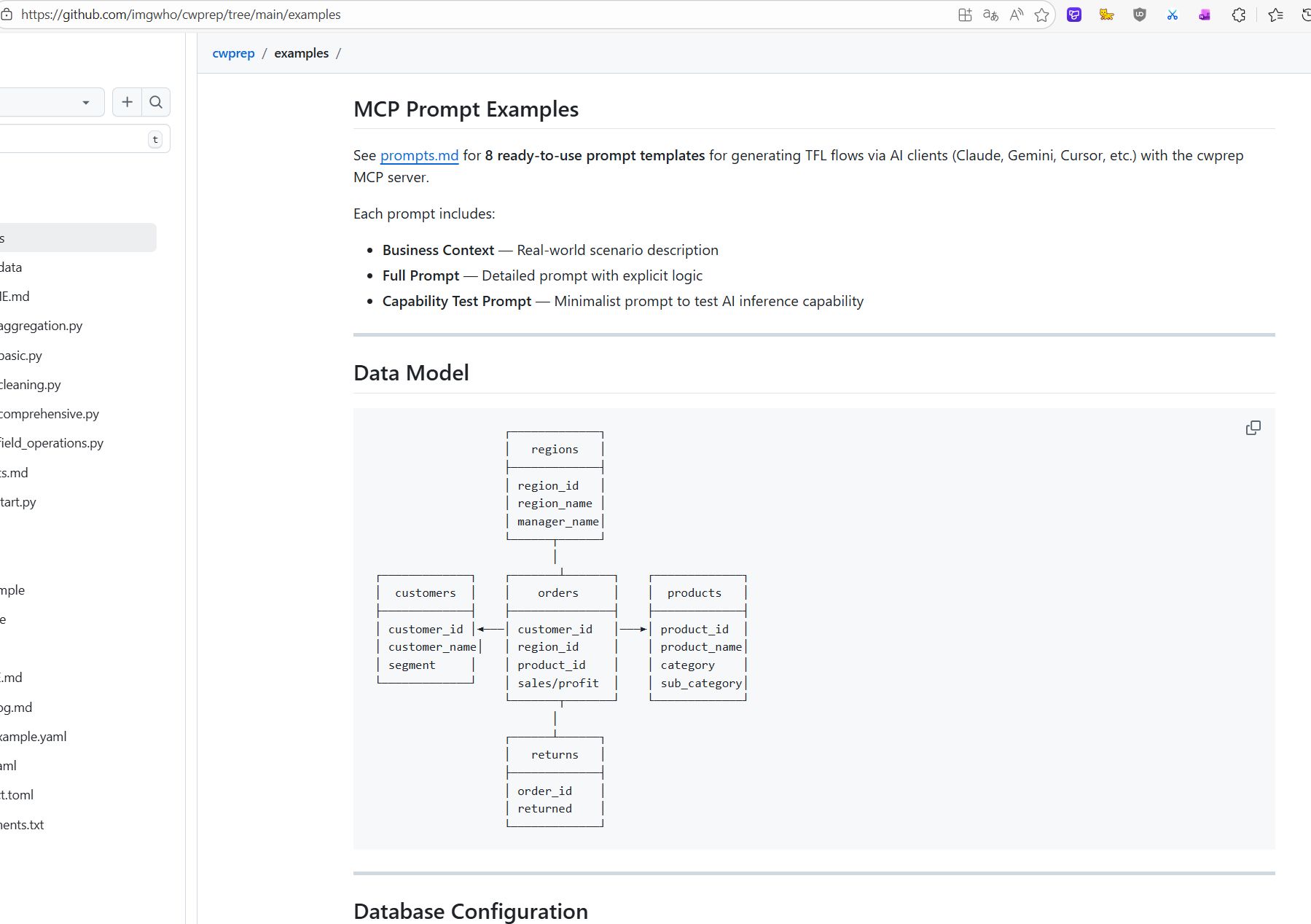
Task: Open the favorites list toolbar icon
Action: click(1277, 15)
